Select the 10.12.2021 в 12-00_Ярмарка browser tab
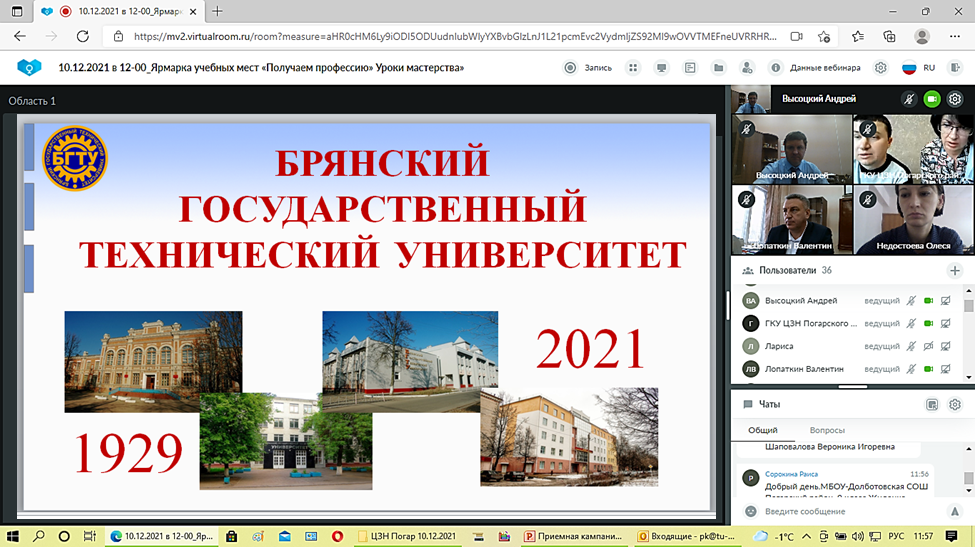 [121, 11]
